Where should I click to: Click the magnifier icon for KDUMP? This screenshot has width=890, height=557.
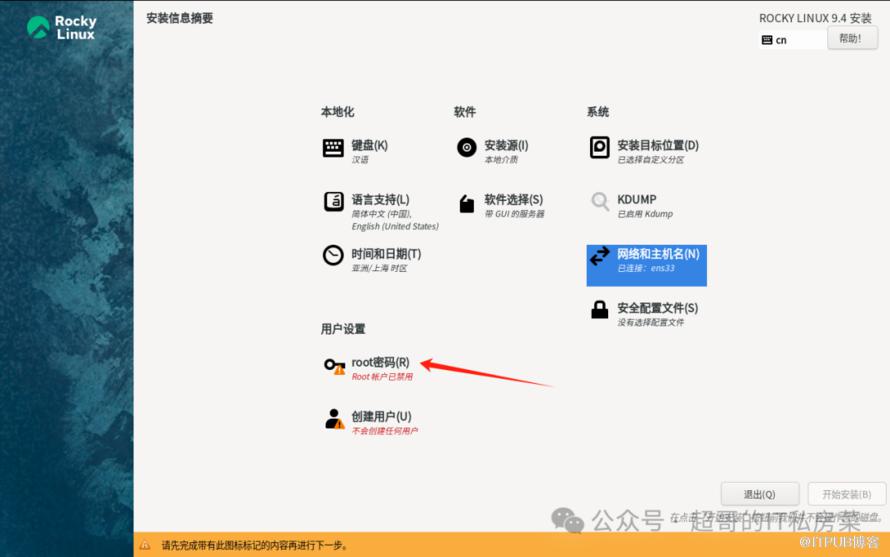click(599, 201)
